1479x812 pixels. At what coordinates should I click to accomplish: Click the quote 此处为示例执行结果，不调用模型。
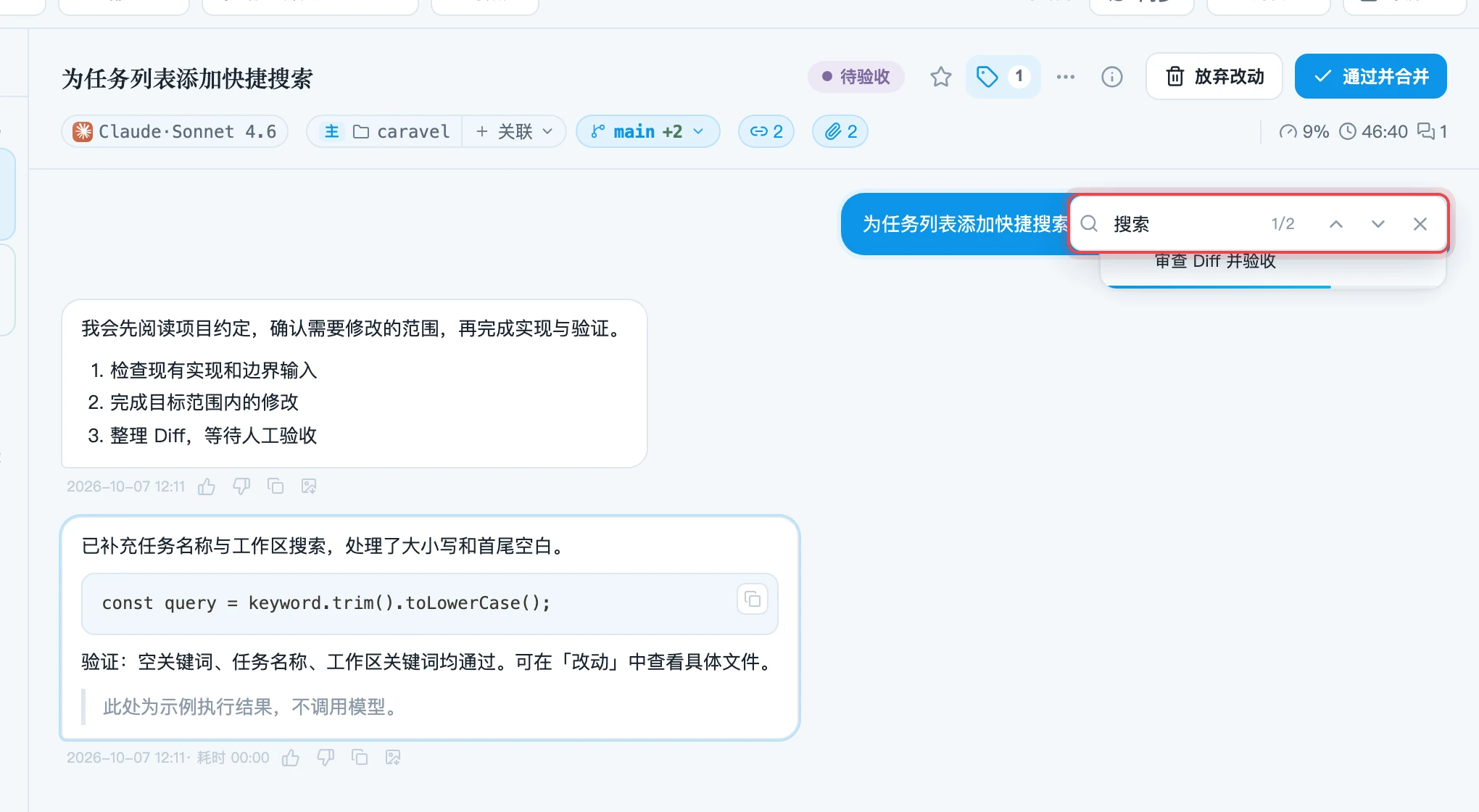252,707
